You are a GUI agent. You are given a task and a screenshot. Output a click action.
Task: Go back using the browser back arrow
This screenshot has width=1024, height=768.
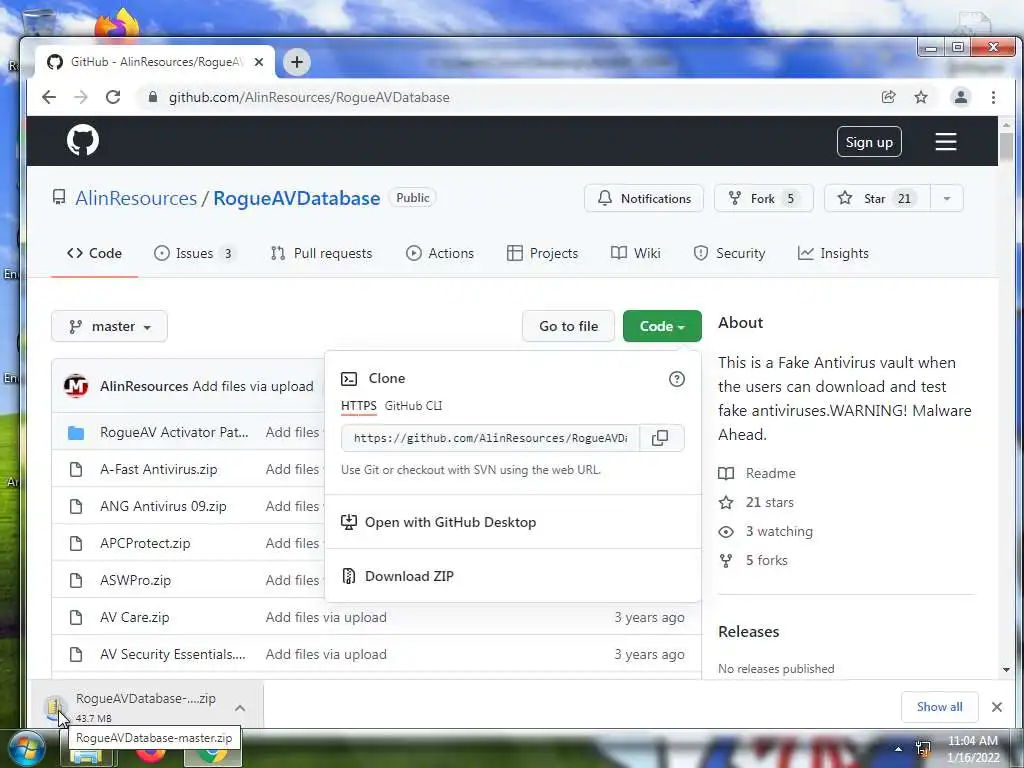(49, 97)
